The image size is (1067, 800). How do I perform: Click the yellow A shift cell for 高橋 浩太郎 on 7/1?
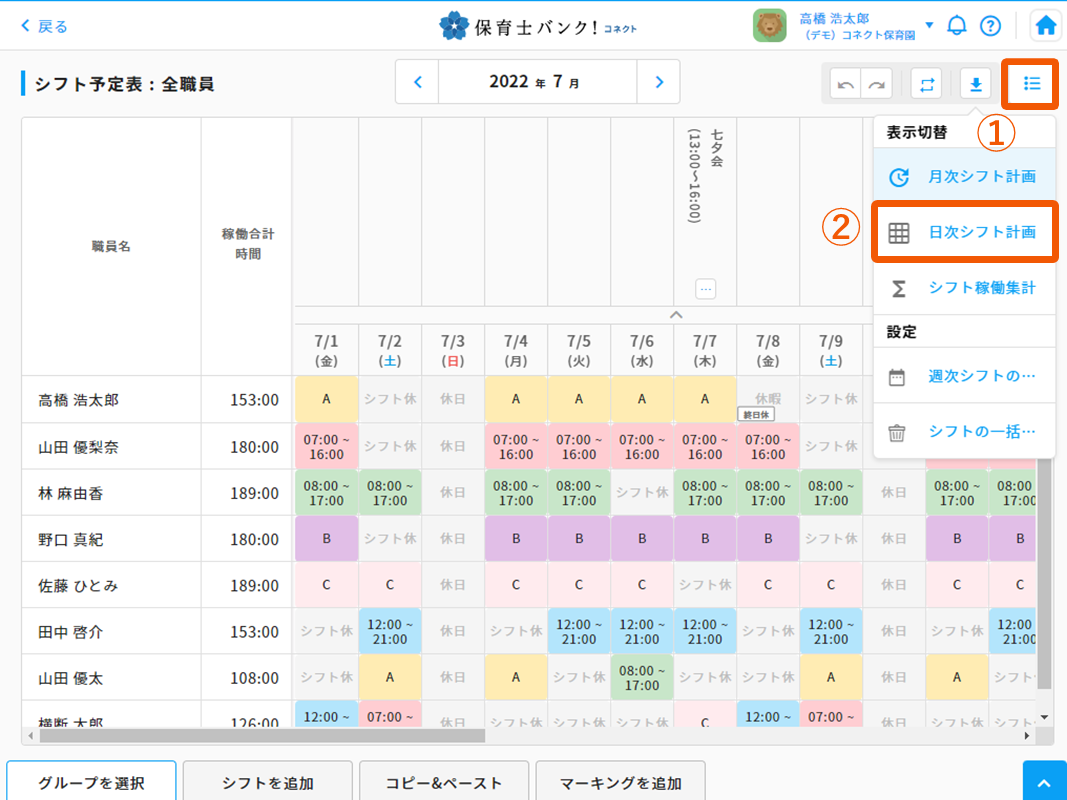point(326,399)
